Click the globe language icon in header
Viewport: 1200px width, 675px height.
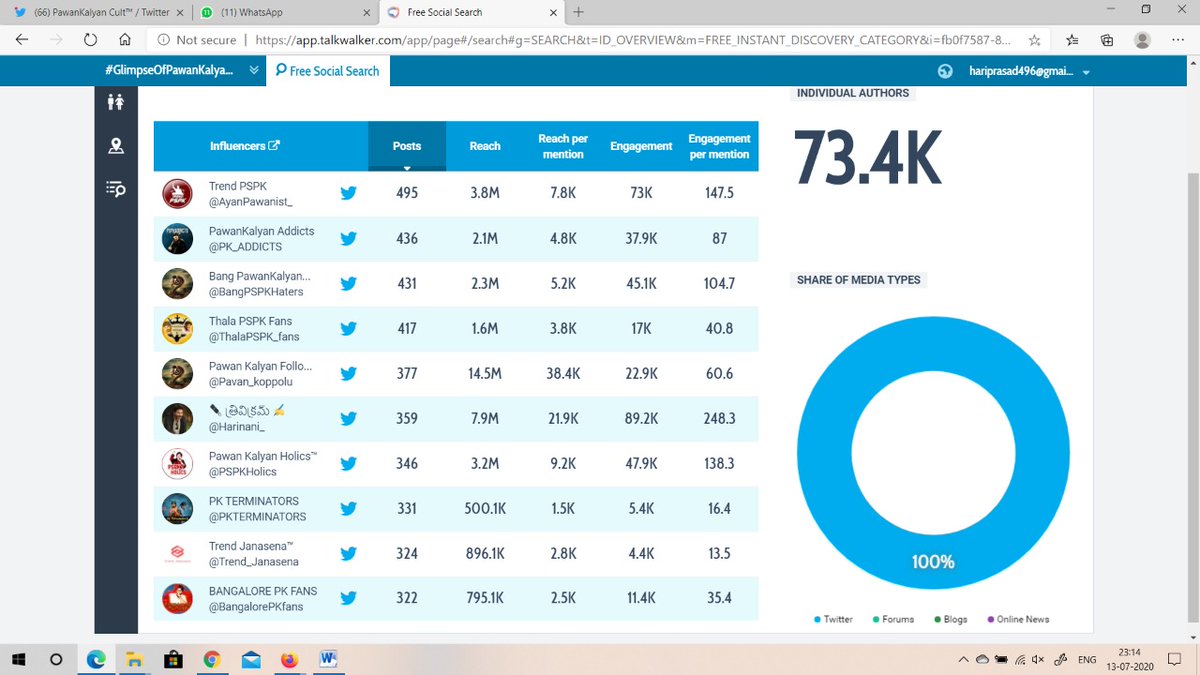pyautogui.click(x=945, y=72)
